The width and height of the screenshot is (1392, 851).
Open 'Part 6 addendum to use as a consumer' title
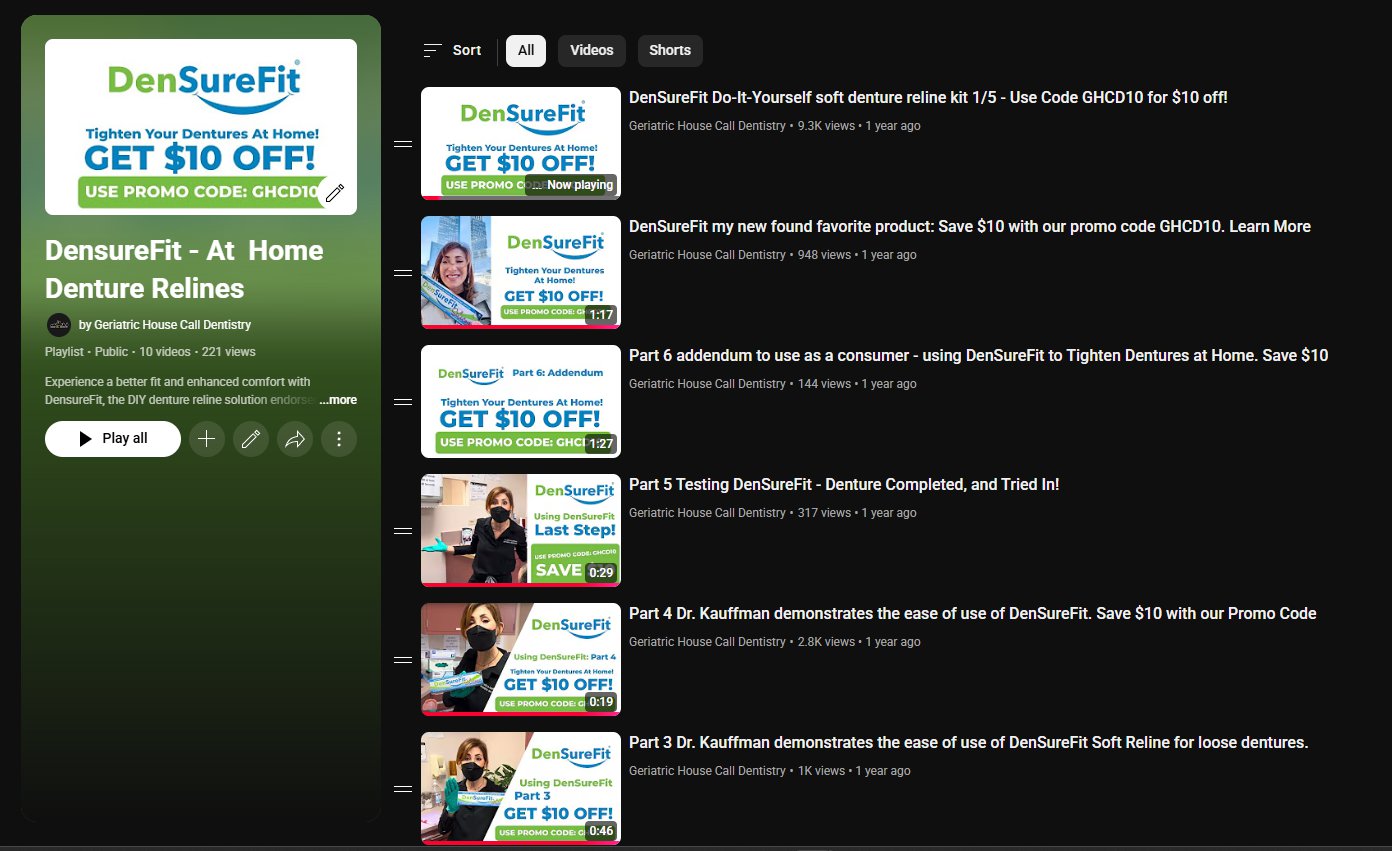click(x=978, y=356)
